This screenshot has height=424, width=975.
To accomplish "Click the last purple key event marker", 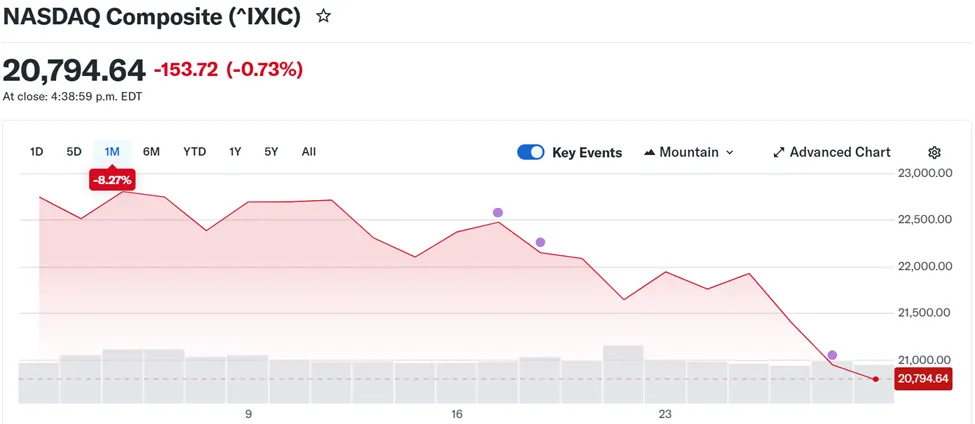I will pyautogui.click(x=832, y=355).
